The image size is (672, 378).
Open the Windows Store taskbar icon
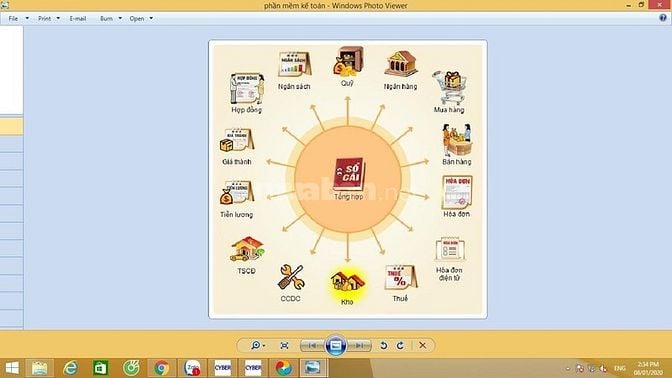coord(100,368)
